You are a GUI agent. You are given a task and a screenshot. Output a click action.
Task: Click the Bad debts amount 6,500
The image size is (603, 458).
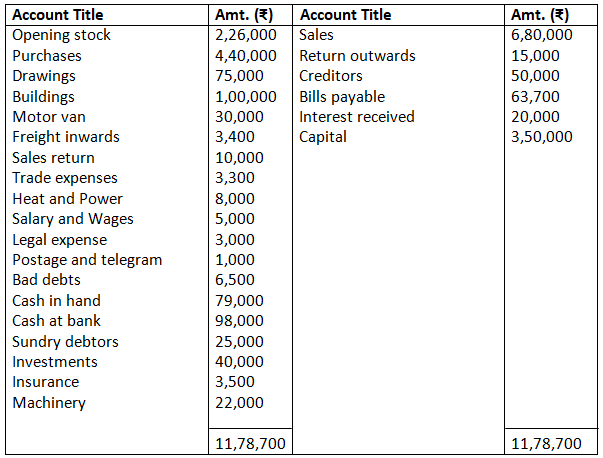(235, 280)
